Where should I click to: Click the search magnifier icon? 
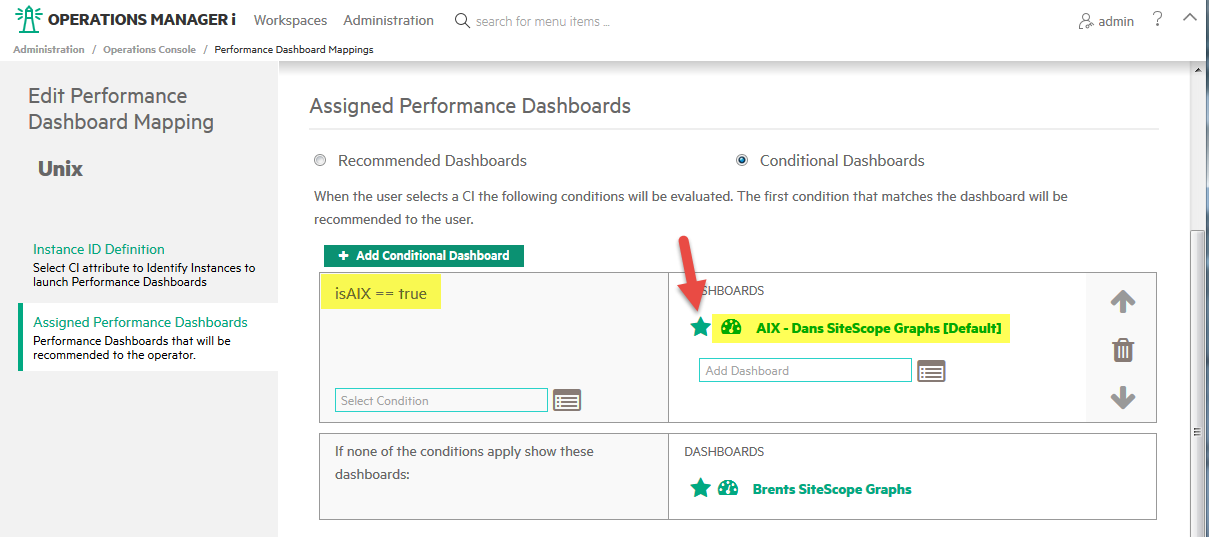462,20
